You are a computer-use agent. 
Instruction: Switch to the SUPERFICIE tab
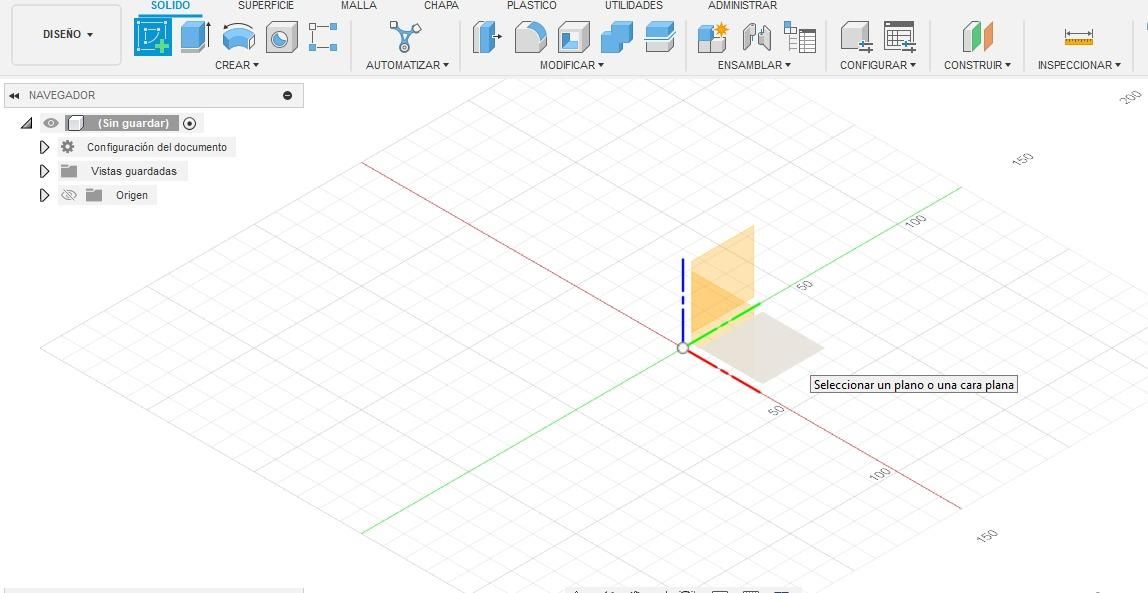pos(266,6)
